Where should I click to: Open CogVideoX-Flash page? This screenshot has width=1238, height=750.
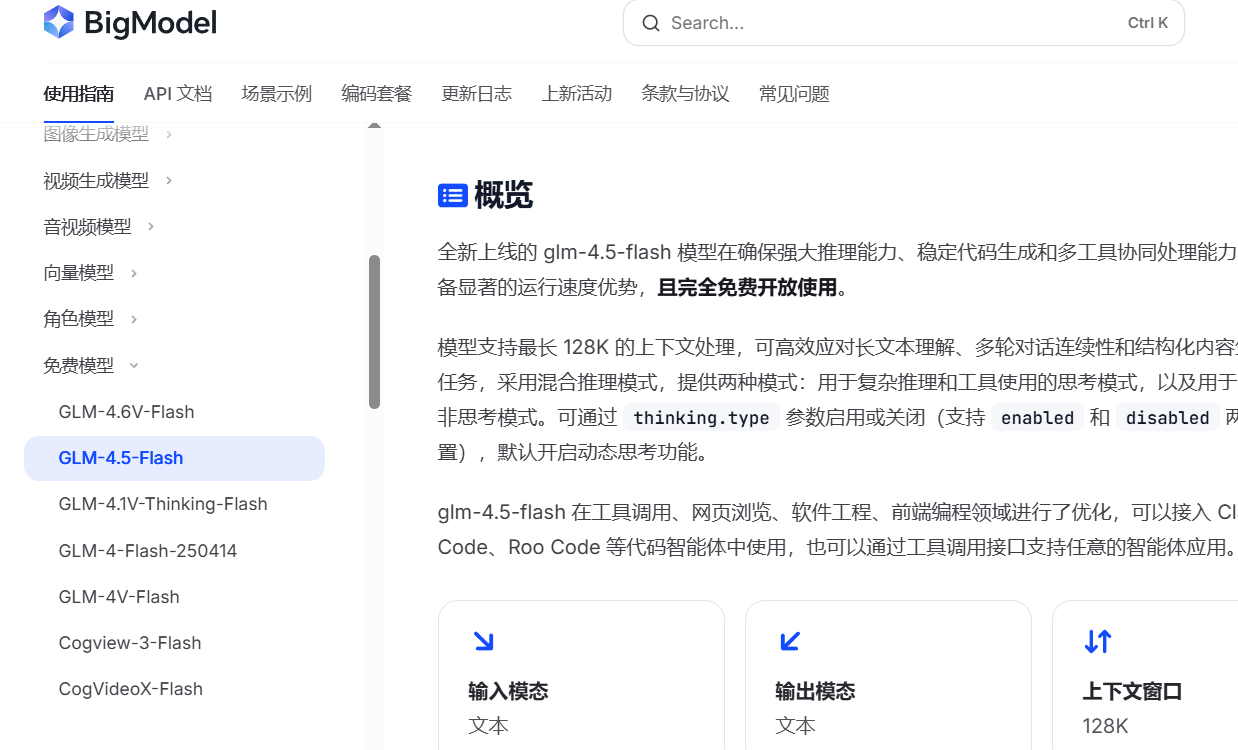[174, 689]
